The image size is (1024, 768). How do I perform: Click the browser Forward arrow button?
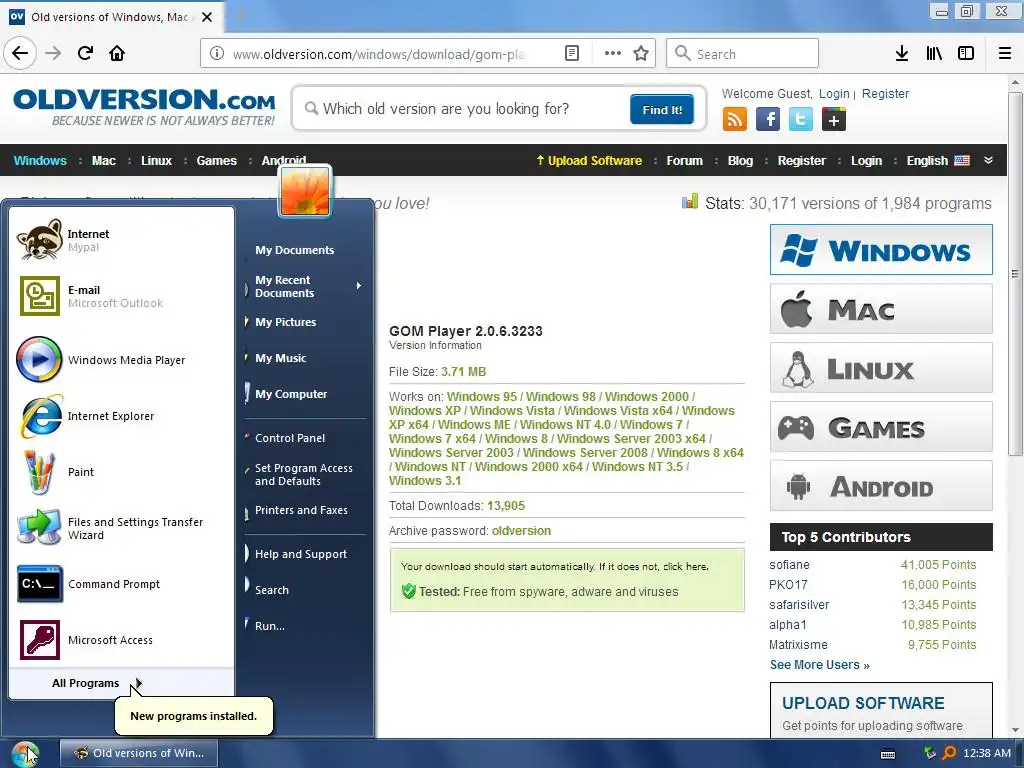pyautogui.click(x=53, y=53)
